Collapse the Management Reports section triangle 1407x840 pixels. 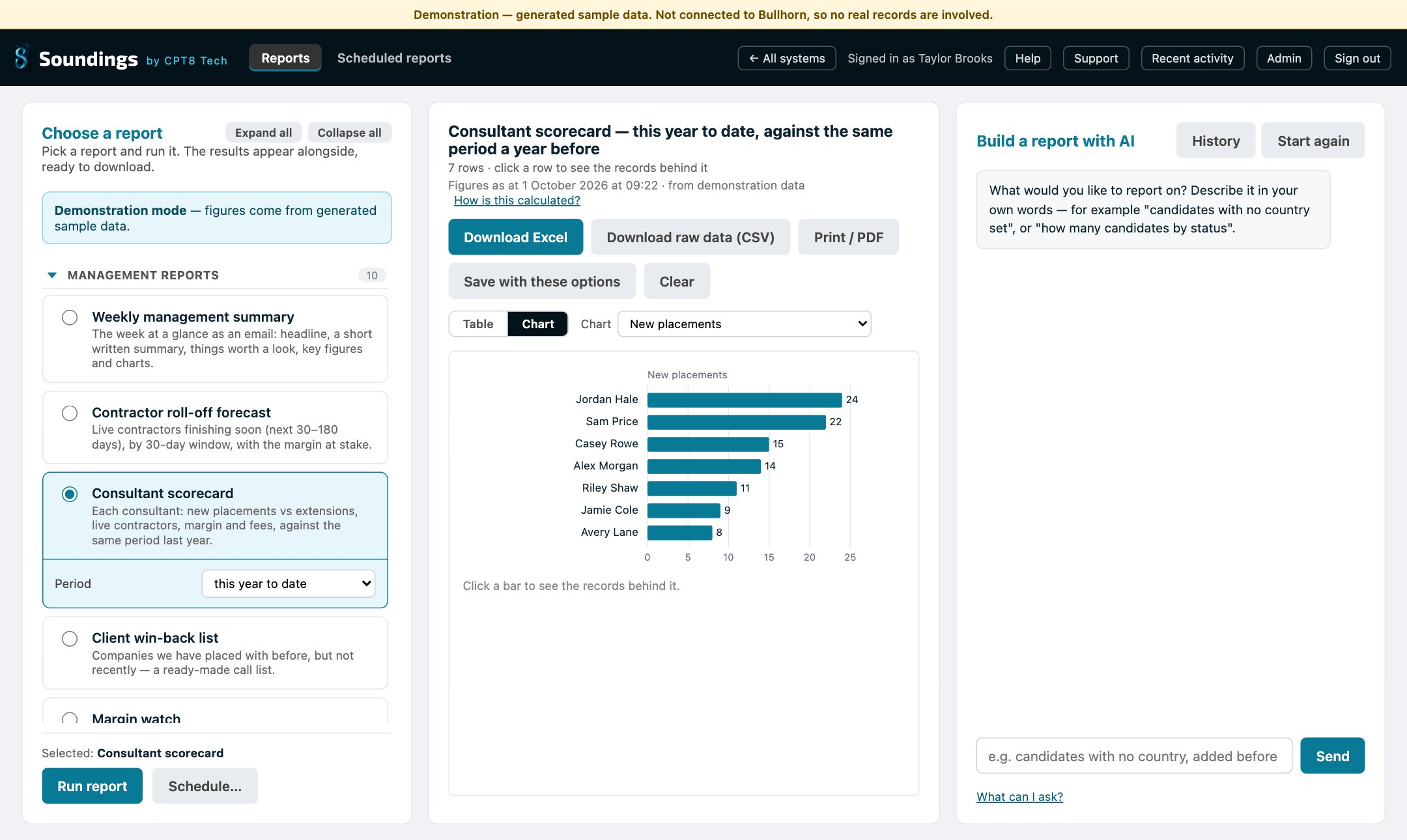(52, 275)
